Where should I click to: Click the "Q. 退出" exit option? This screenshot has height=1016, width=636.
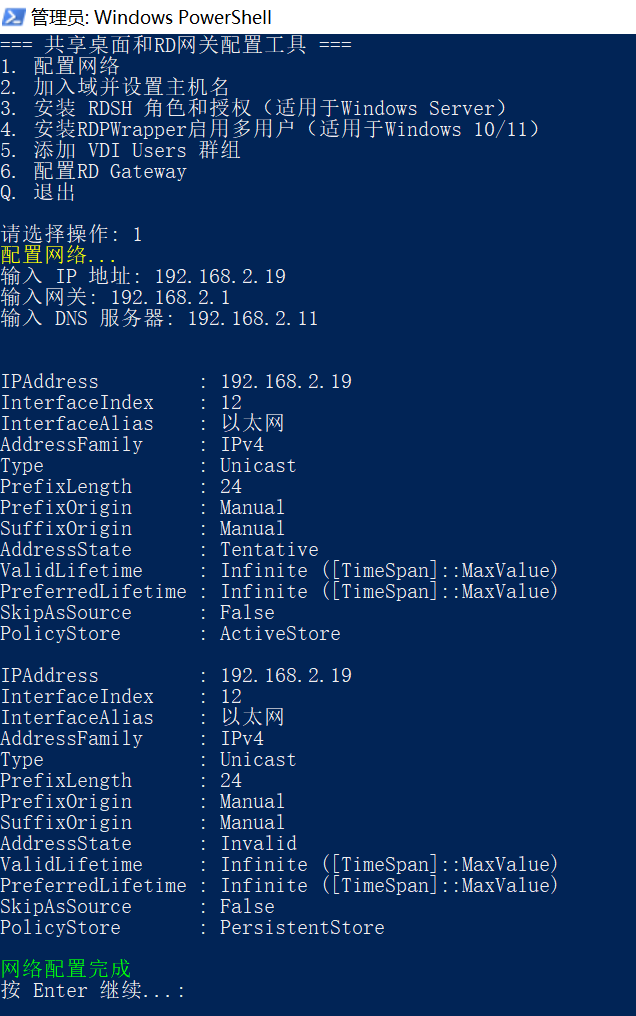tap(38, 192)
